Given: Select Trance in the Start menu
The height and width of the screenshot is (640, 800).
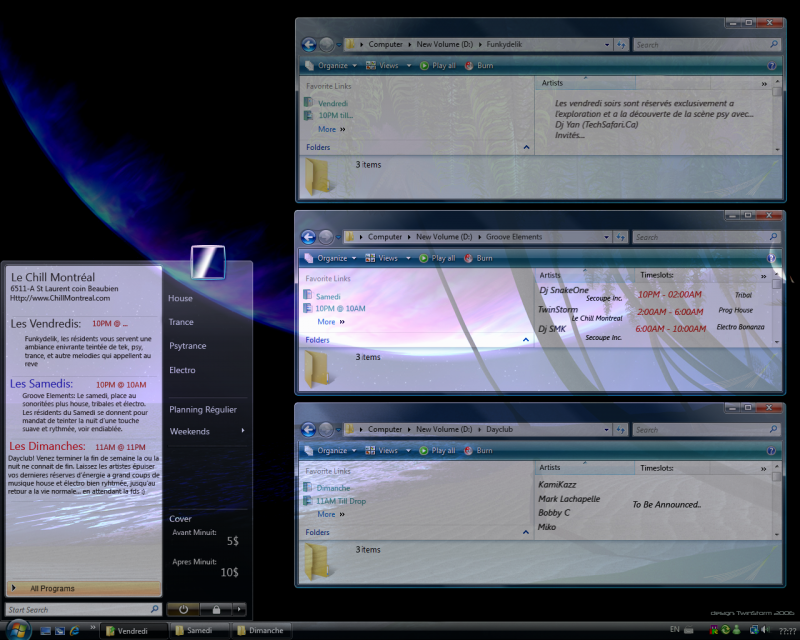Looking at the screenshot, I should [181, 322].
